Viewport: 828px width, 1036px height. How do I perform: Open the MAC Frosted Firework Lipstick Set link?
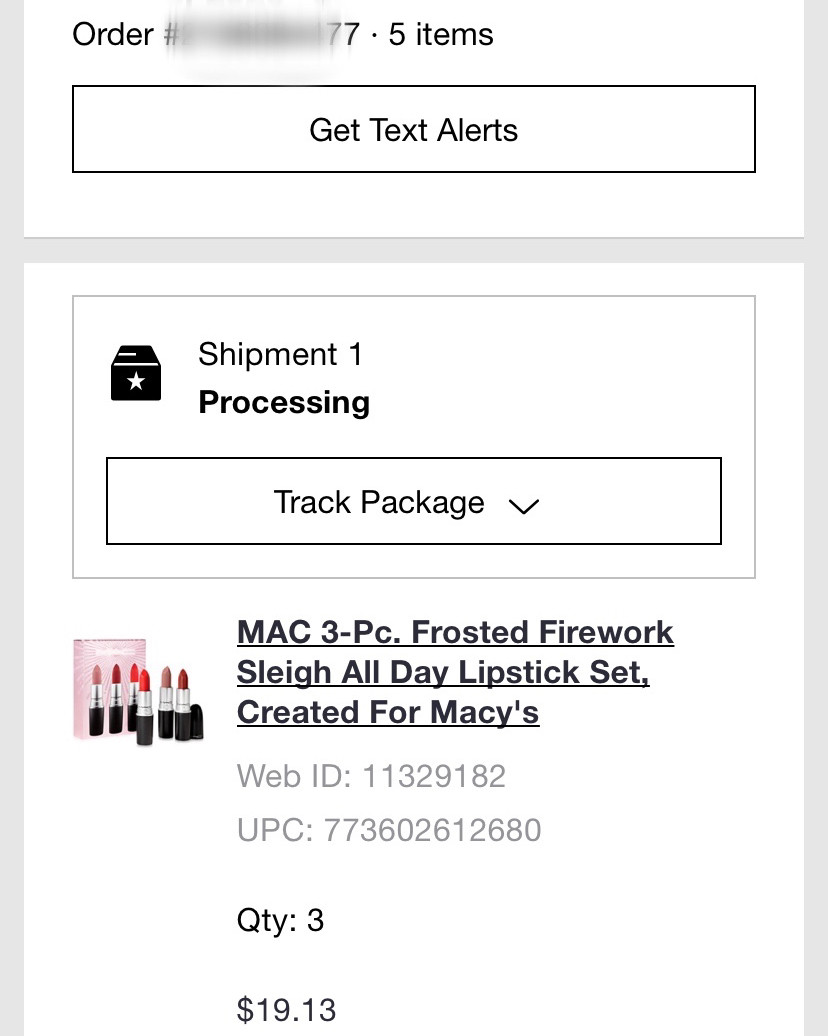click(455, 633)
